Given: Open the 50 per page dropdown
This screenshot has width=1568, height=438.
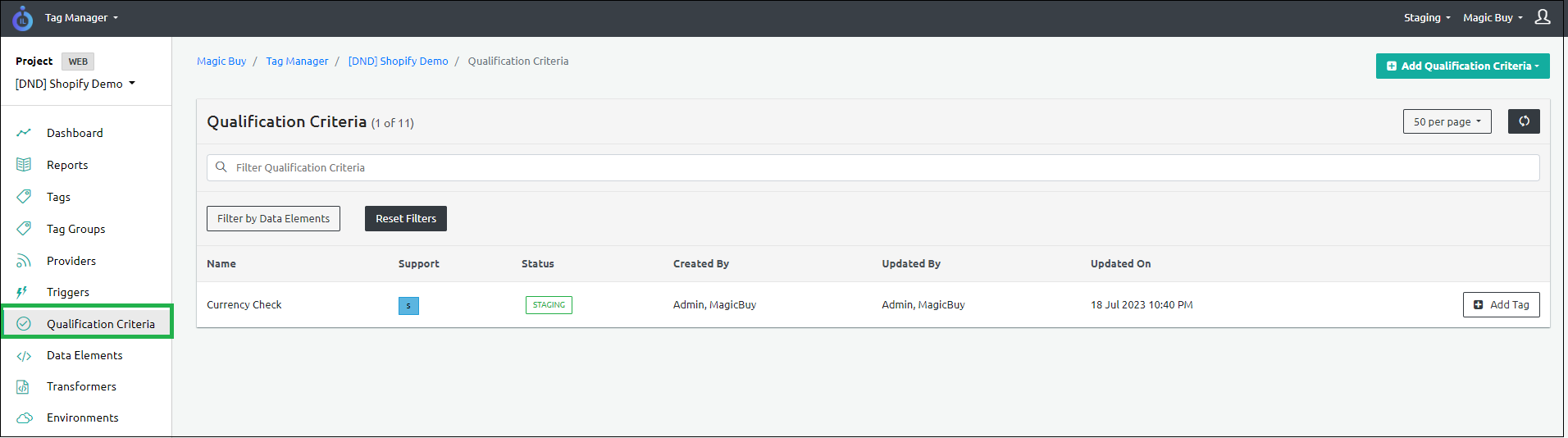Looking at the screenshot, I should [1447, 121].
